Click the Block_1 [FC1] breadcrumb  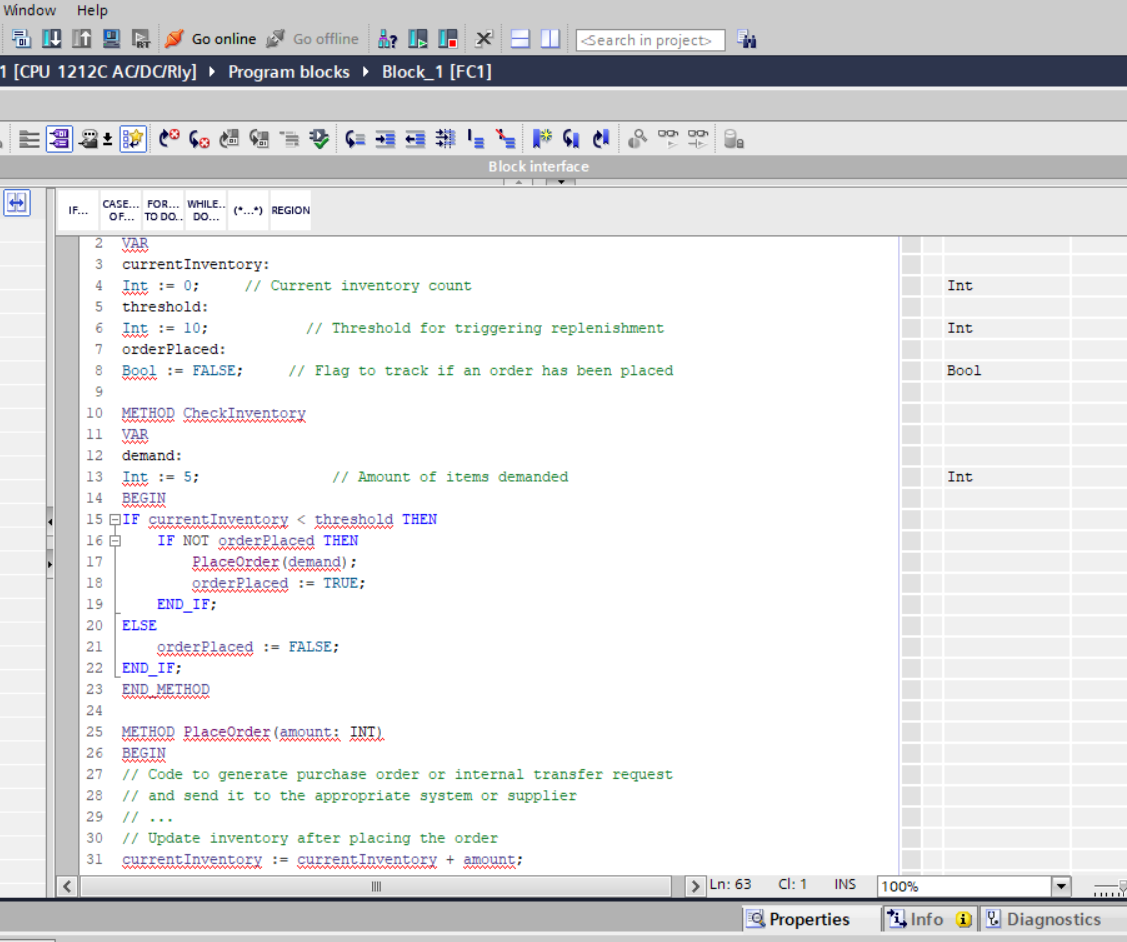tap(436, 72)
